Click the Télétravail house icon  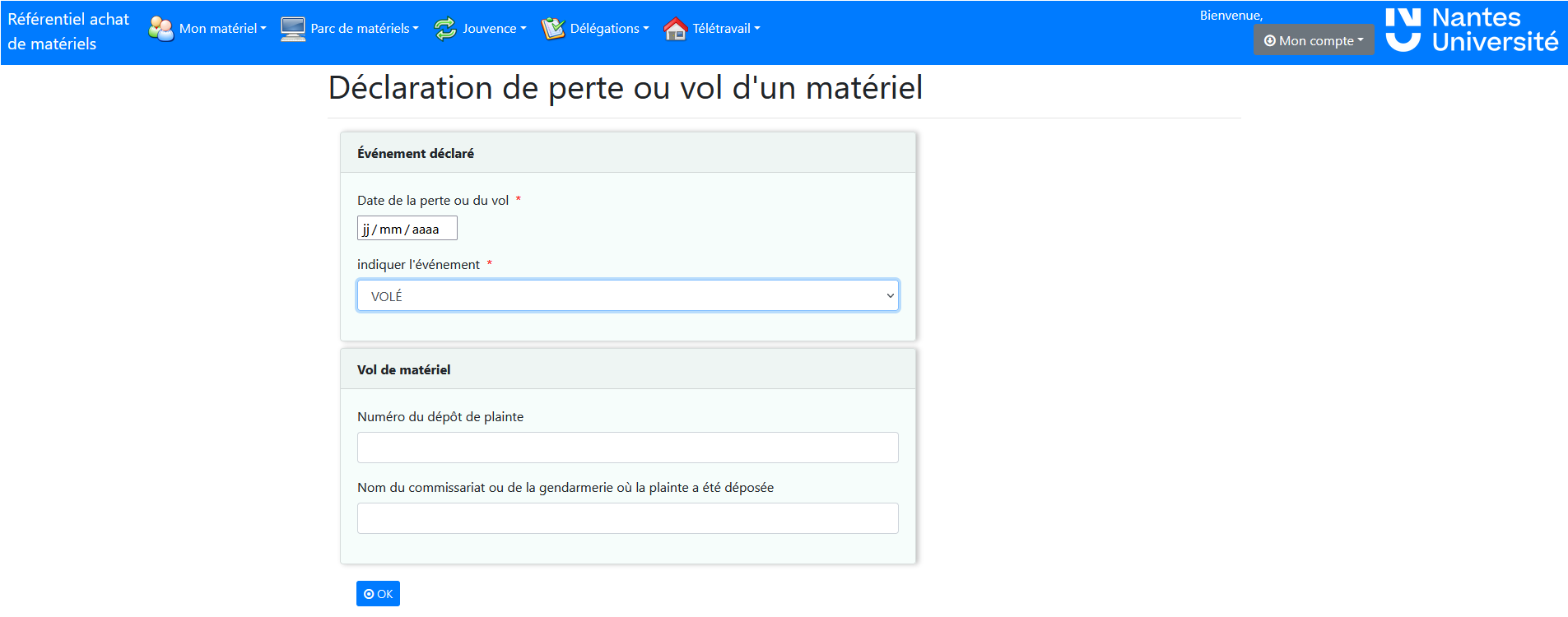pos(675,29)
